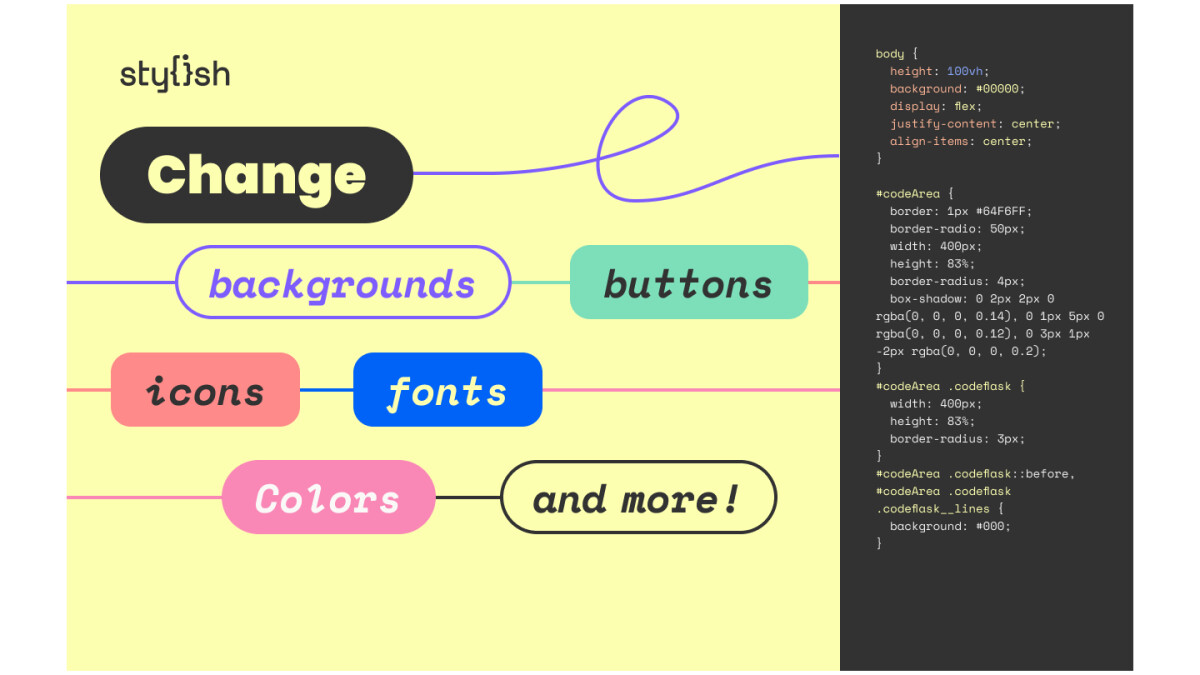Click the outlined 'and more!' pill

pos(638,497)
